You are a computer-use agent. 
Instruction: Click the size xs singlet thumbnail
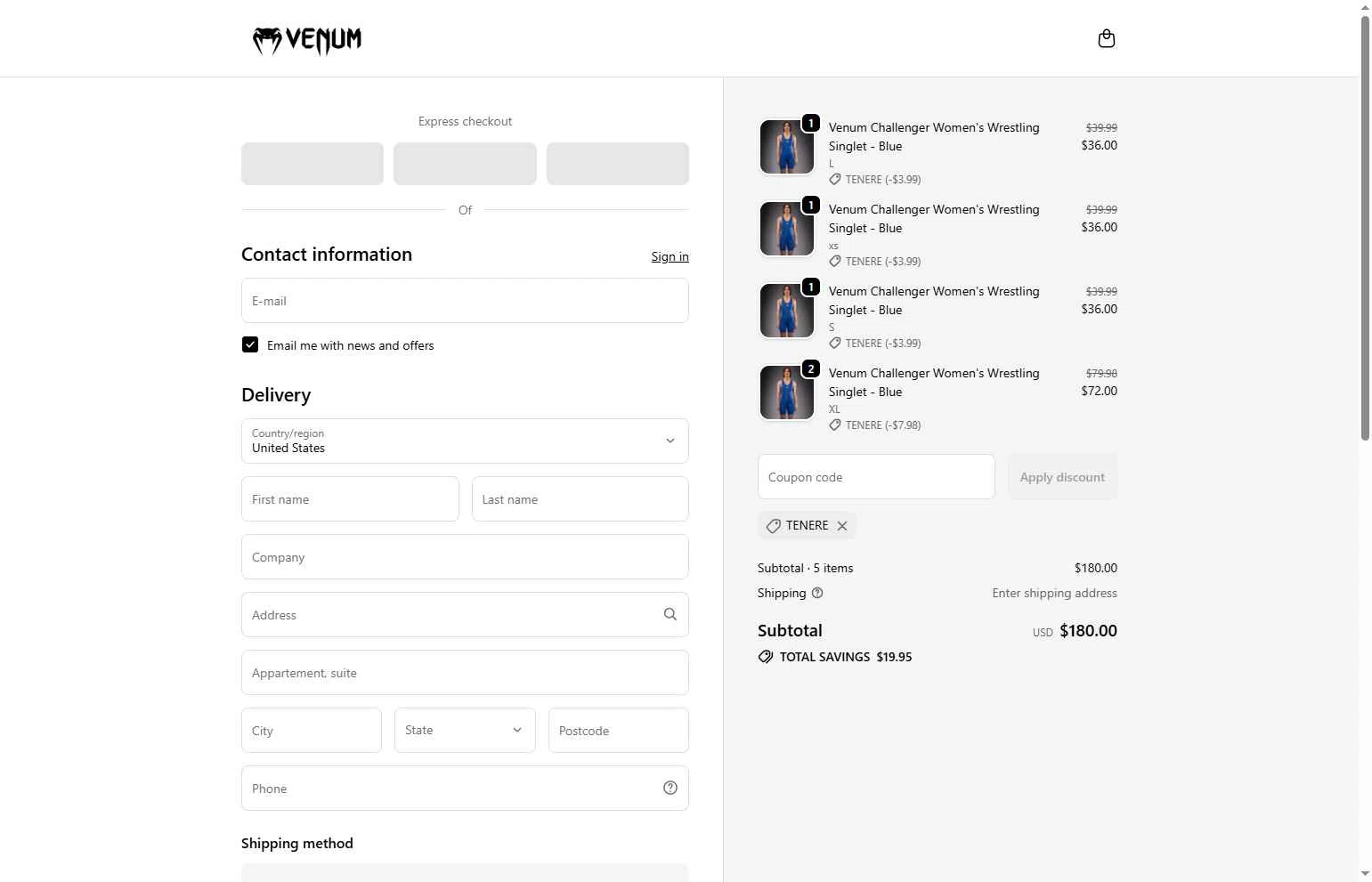coord(786,229)
